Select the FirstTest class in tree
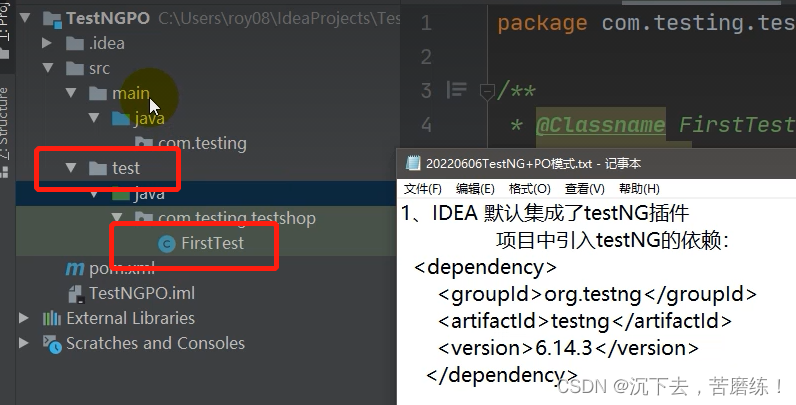Screen dimensions: 796x405 coord(212,243)
